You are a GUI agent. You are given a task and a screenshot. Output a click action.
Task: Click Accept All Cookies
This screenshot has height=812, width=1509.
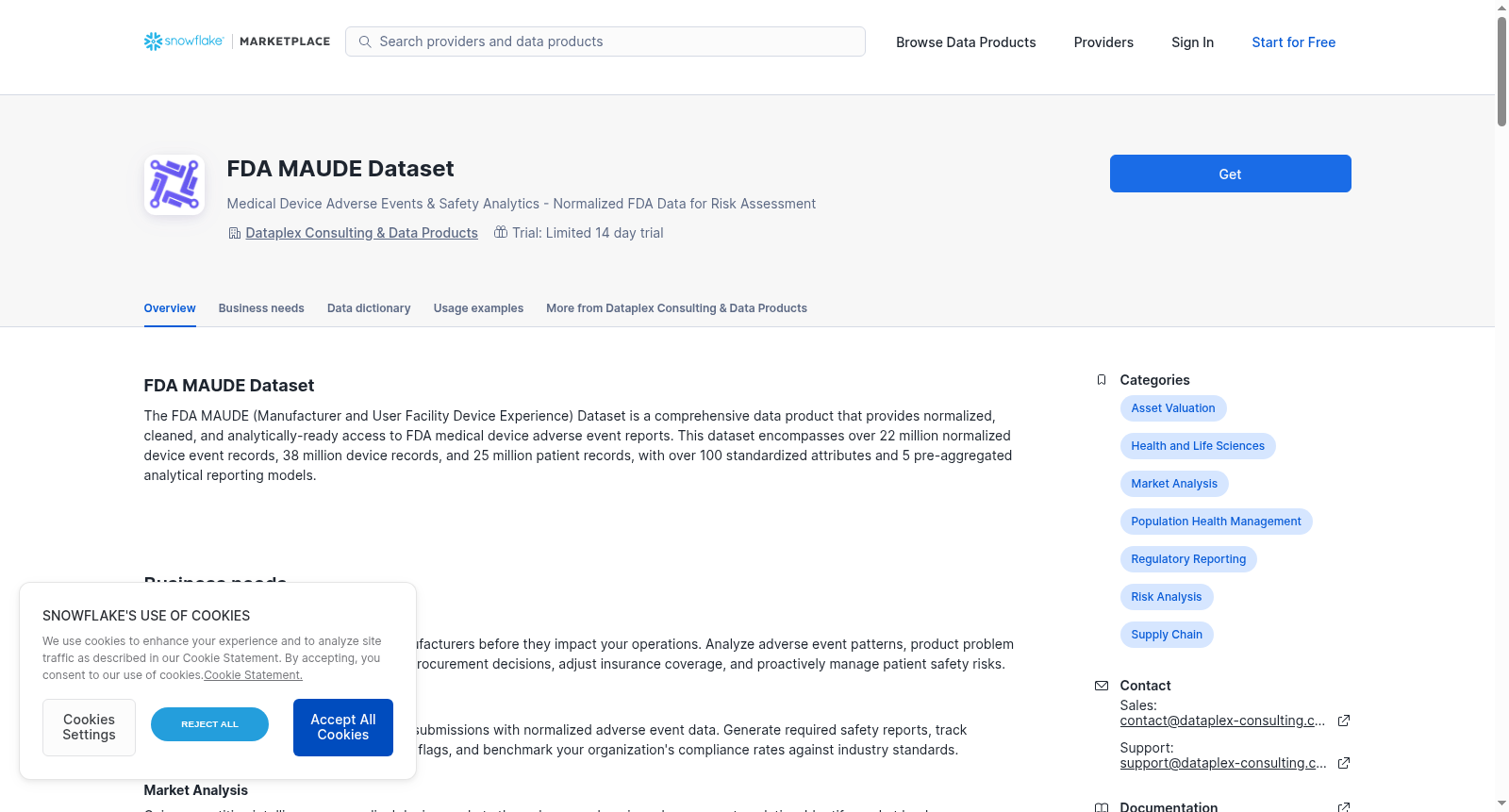[343, 727]
